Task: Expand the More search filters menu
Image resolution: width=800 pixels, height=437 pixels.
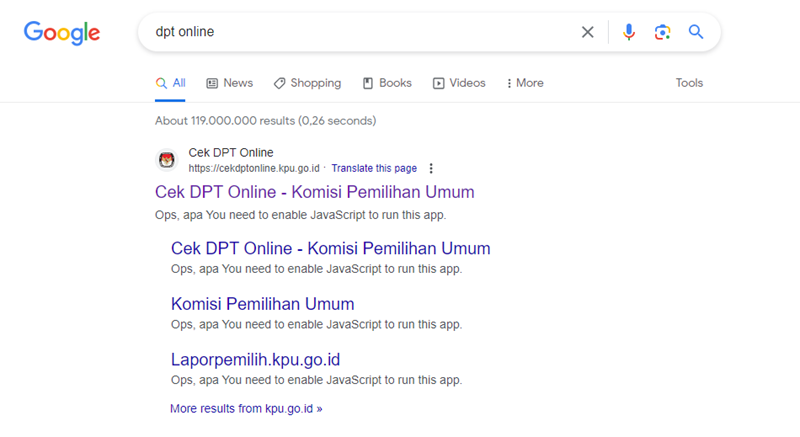Action: click(525, 83)
